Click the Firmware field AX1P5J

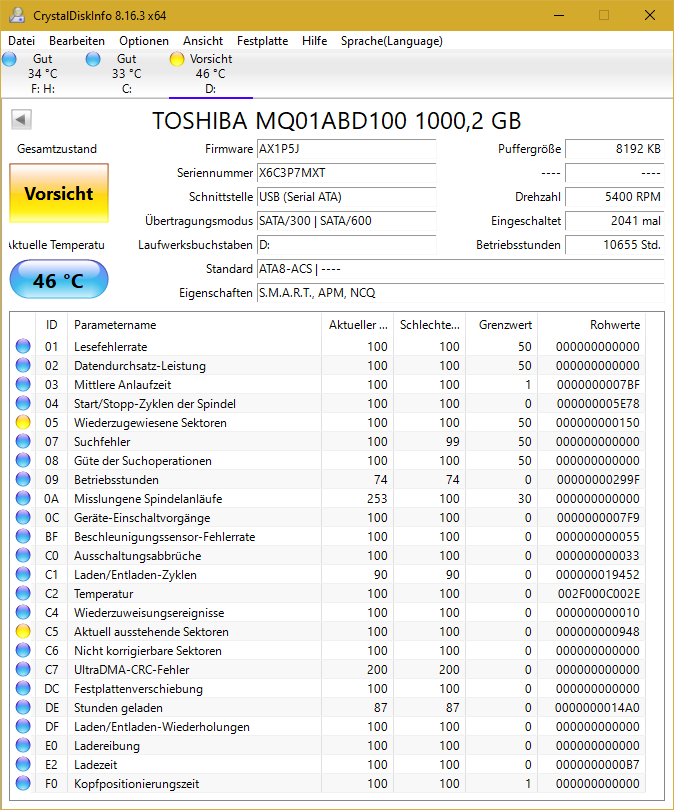coord(347,149)
